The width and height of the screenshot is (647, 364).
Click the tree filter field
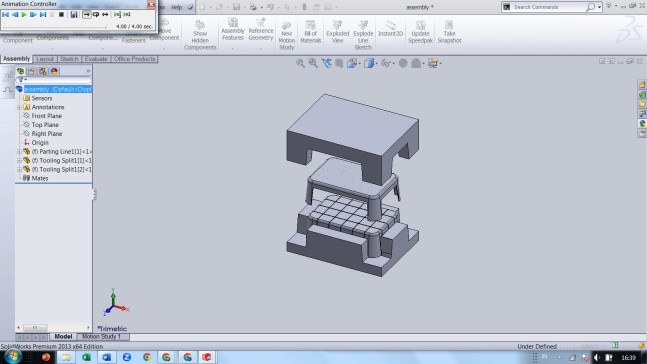click(54, 80)
